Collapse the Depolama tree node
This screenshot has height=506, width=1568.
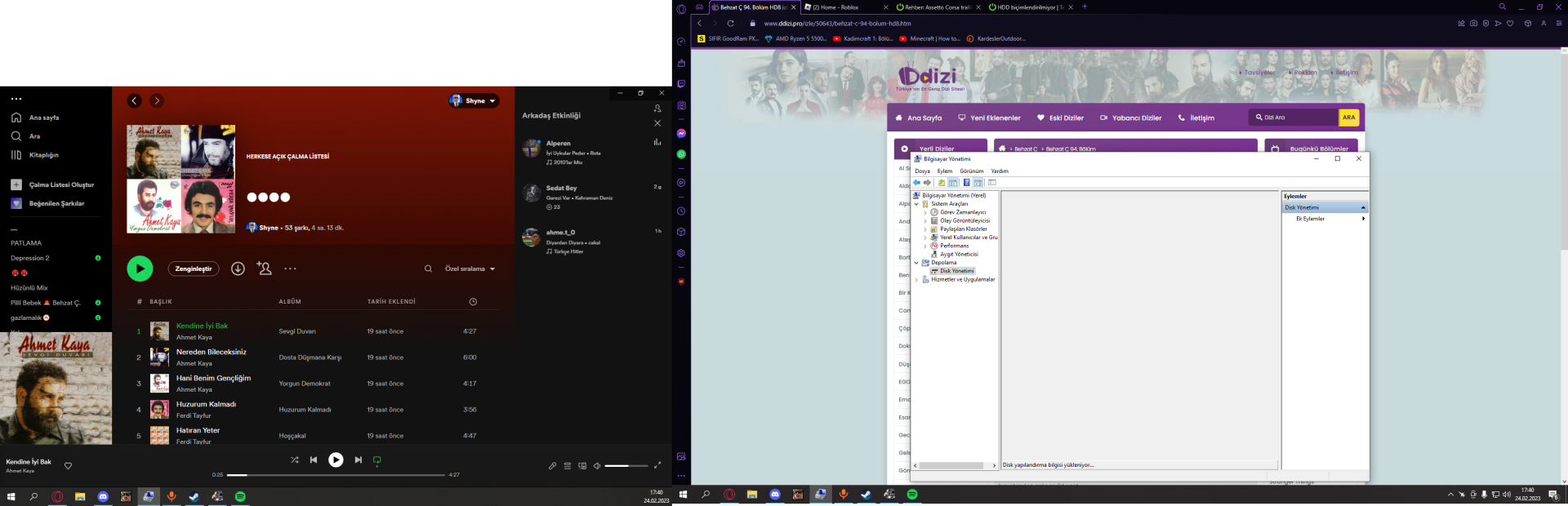[x=916, y=263]
